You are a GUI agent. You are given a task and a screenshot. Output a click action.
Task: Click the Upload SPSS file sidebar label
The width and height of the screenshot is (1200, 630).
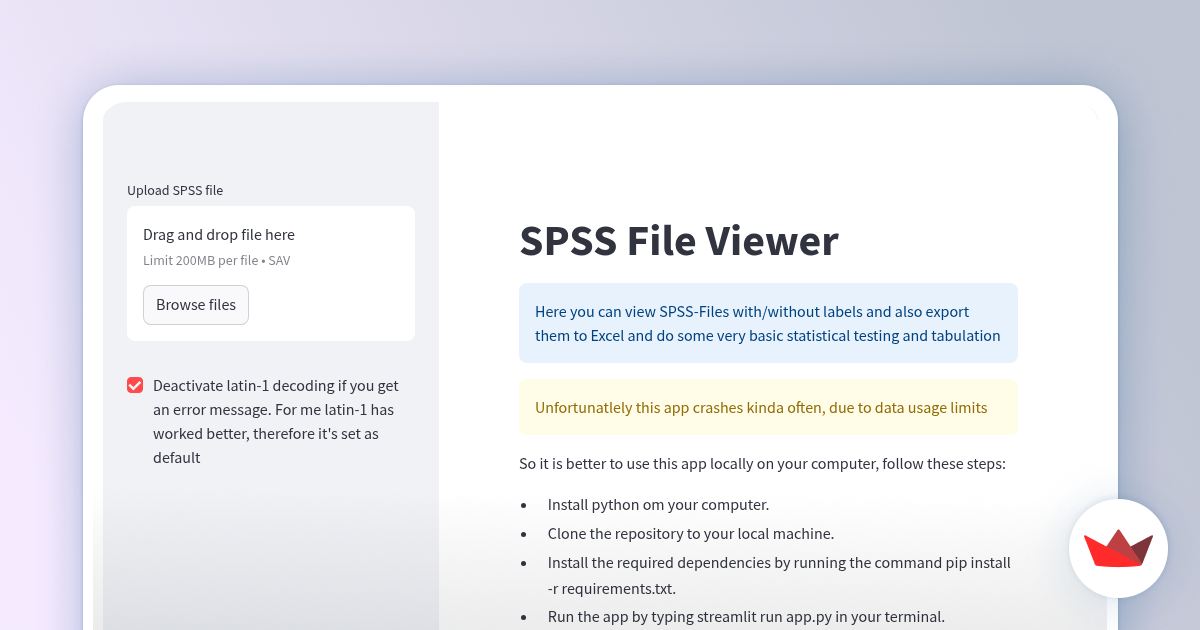(x=175, y=190)
